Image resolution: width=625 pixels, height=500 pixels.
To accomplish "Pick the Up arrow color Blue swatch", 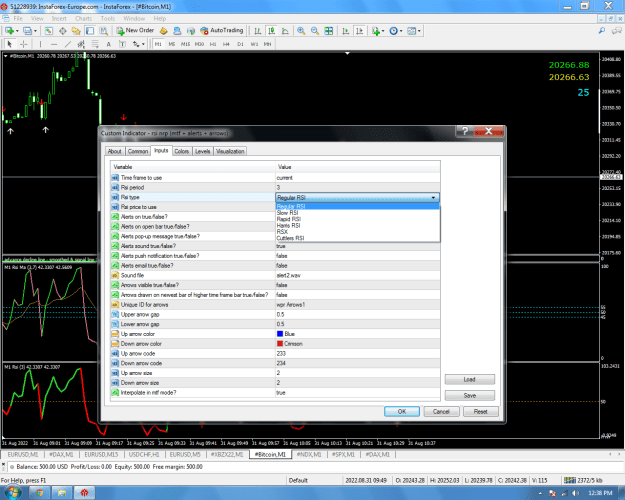I will click(x=280, y=334).
